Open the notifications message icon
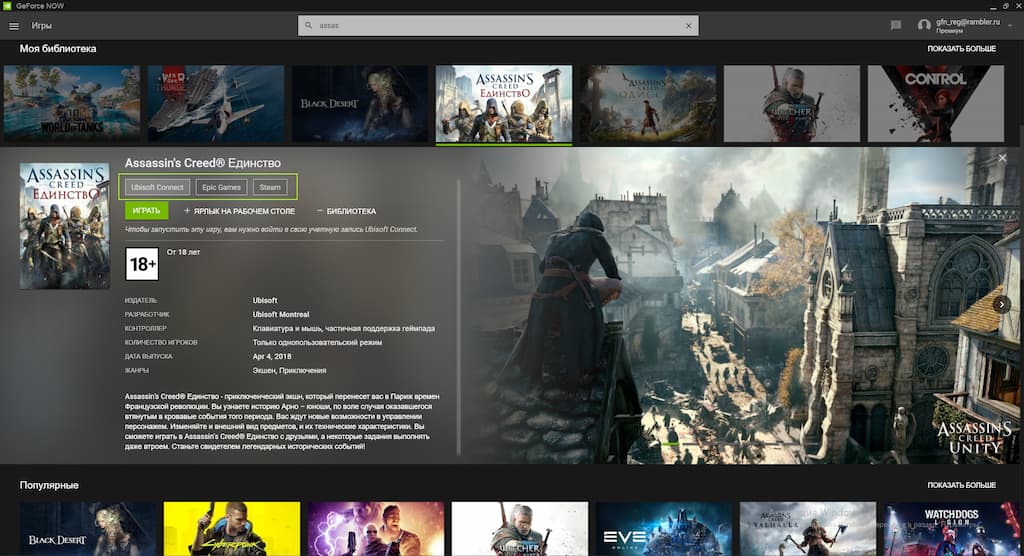This screenshot has width=1024, height=556. [896, 25]
